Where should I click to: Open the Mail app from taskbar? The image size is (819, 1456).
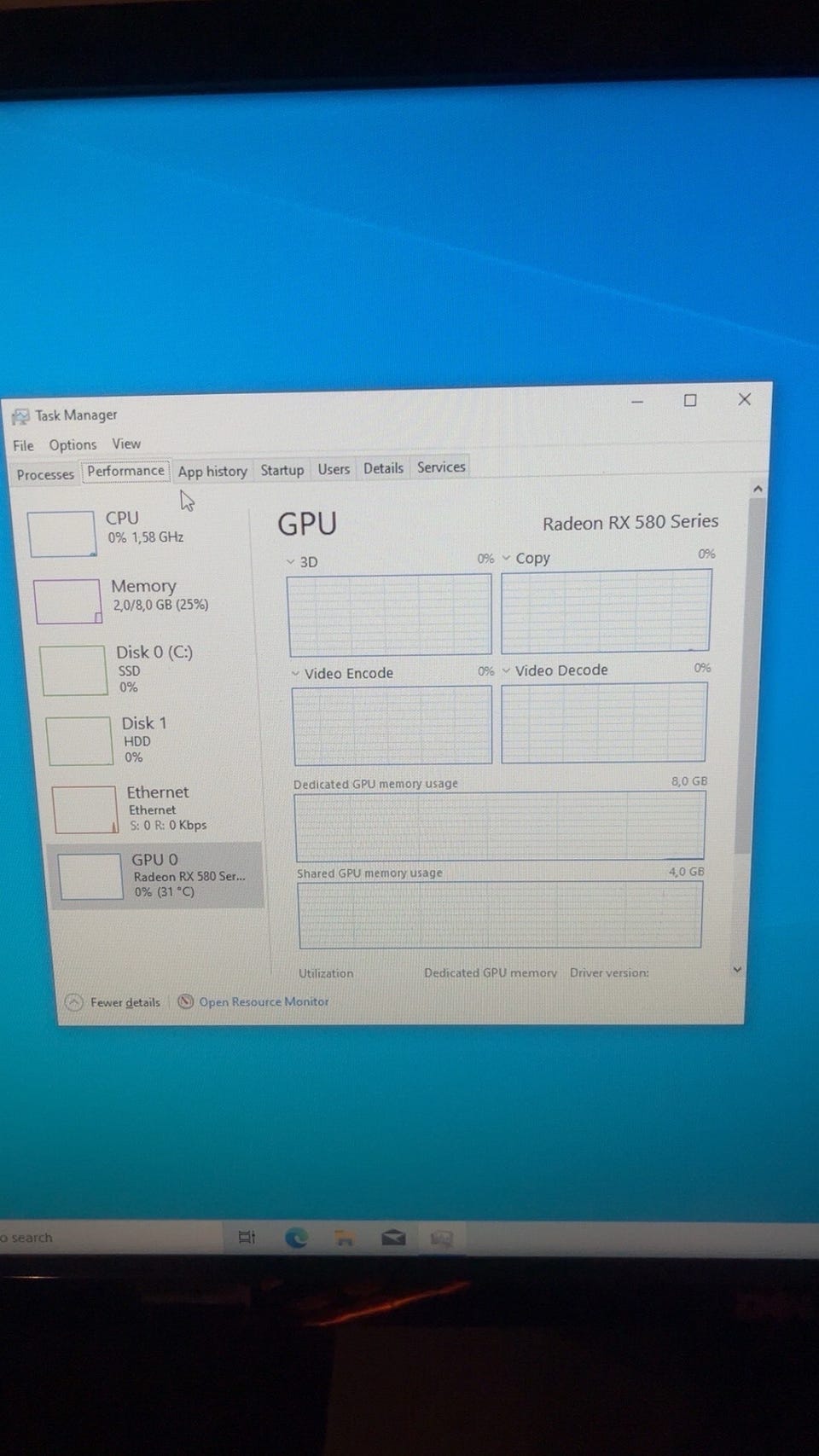[x=393, y=1237]
